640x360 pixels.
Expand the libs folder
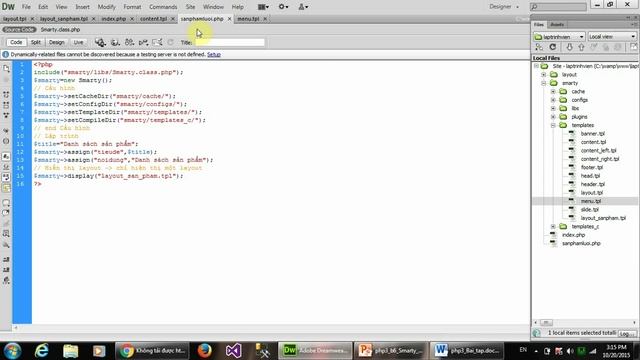[x=553, y=109]
